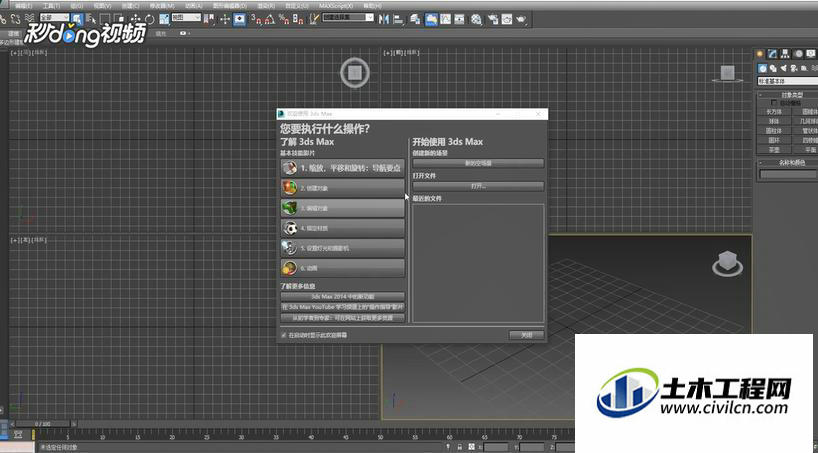Select the Rotate tool in main toolbar
Image resolution: width=818 pixels, height=453 pixels.
click(x=150, y=19)
